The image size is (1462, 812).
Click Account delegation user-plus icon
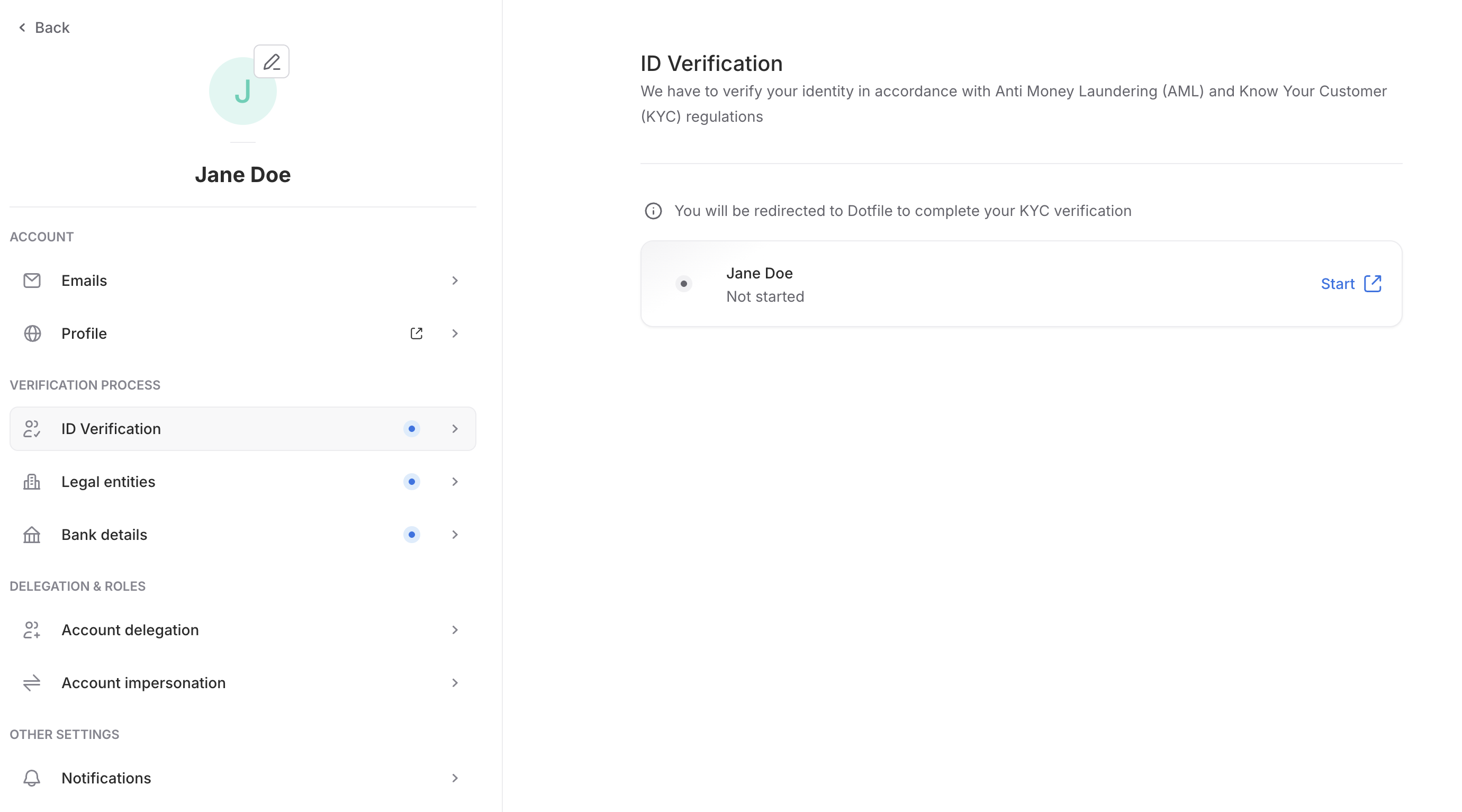pos(32,630)
